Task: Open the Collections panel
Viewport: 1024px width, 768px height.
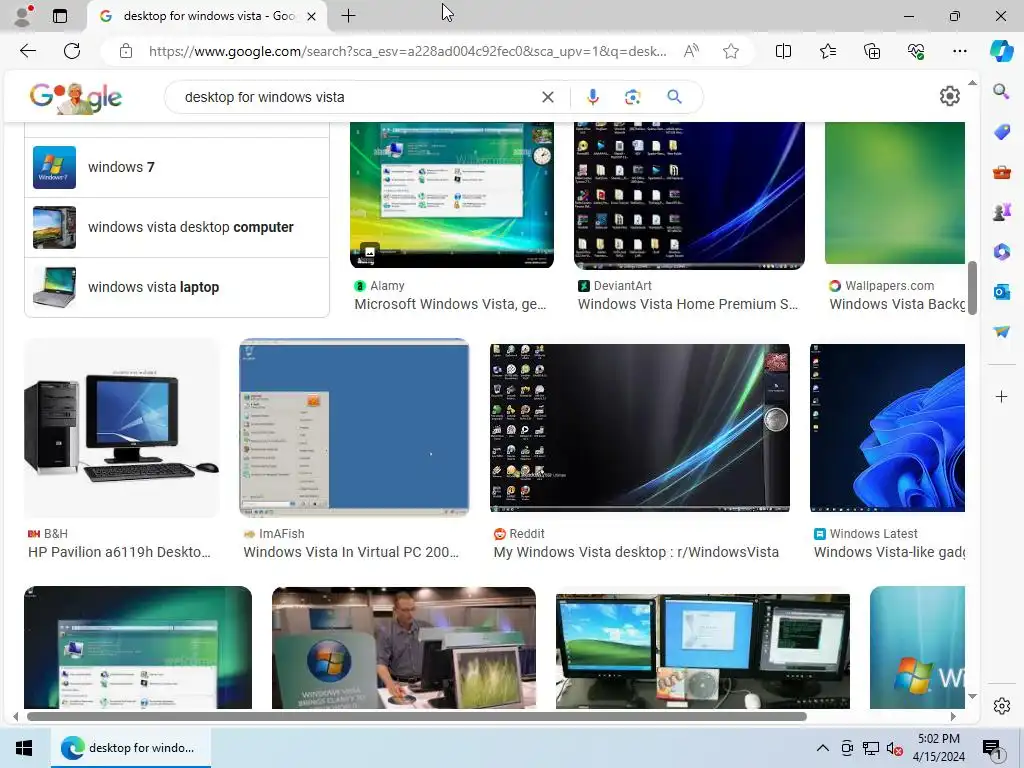Action: click(872, 51)
